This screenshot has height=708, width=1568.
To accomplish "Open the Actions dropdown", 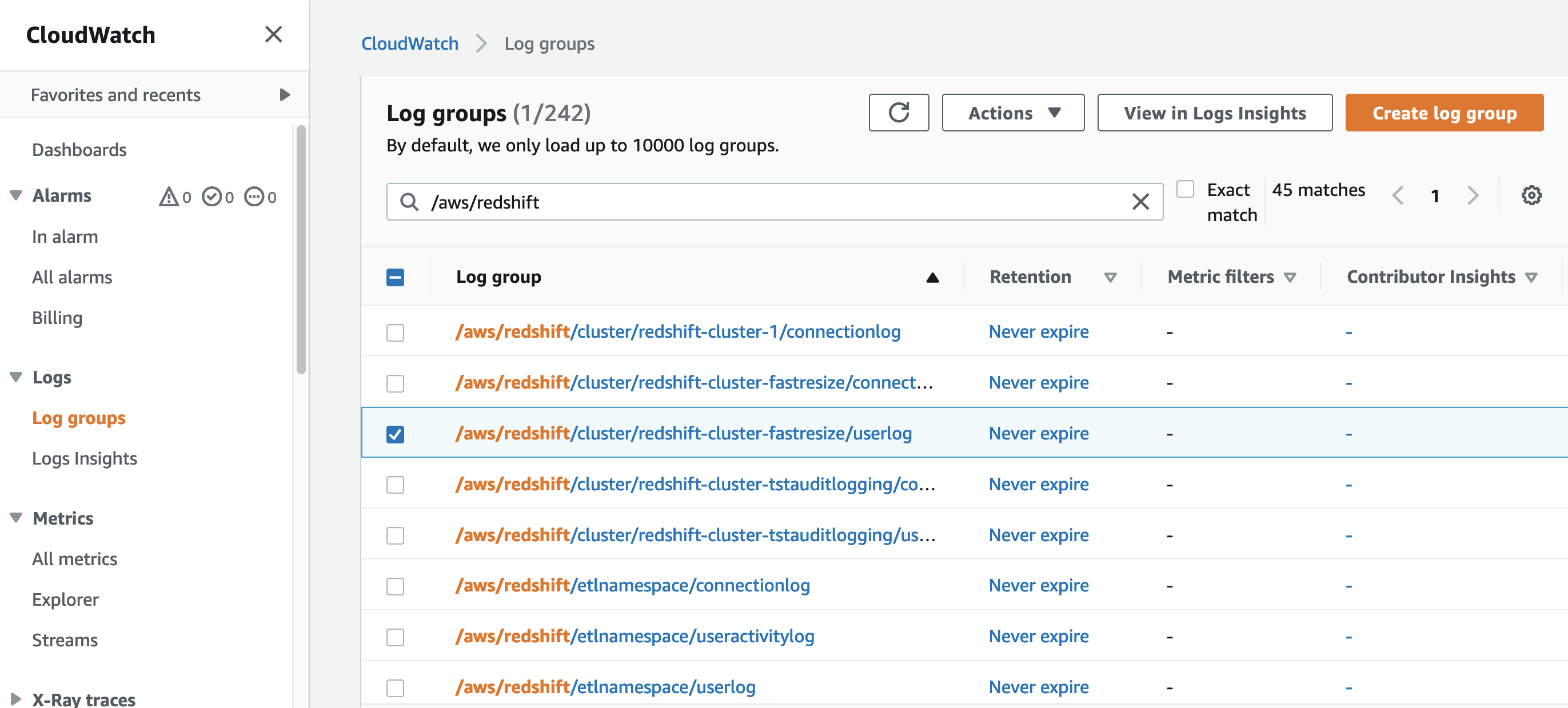I will 1013,113.
